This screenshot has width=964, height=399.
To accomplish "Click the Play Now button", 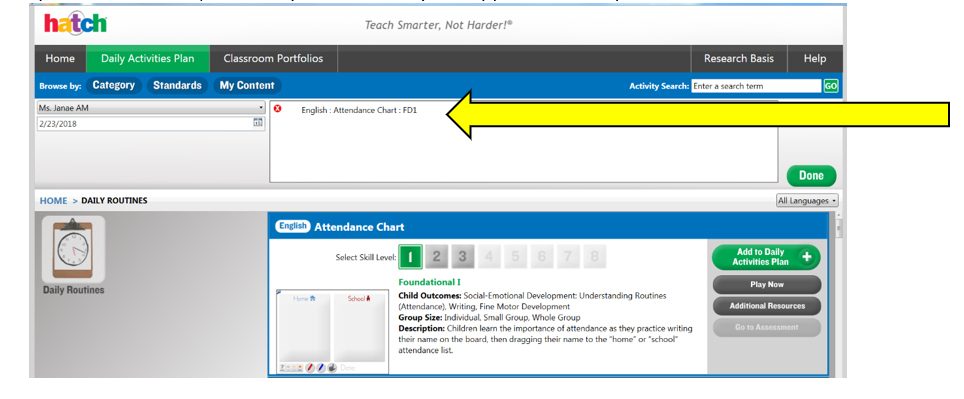I will pos(767,285).
